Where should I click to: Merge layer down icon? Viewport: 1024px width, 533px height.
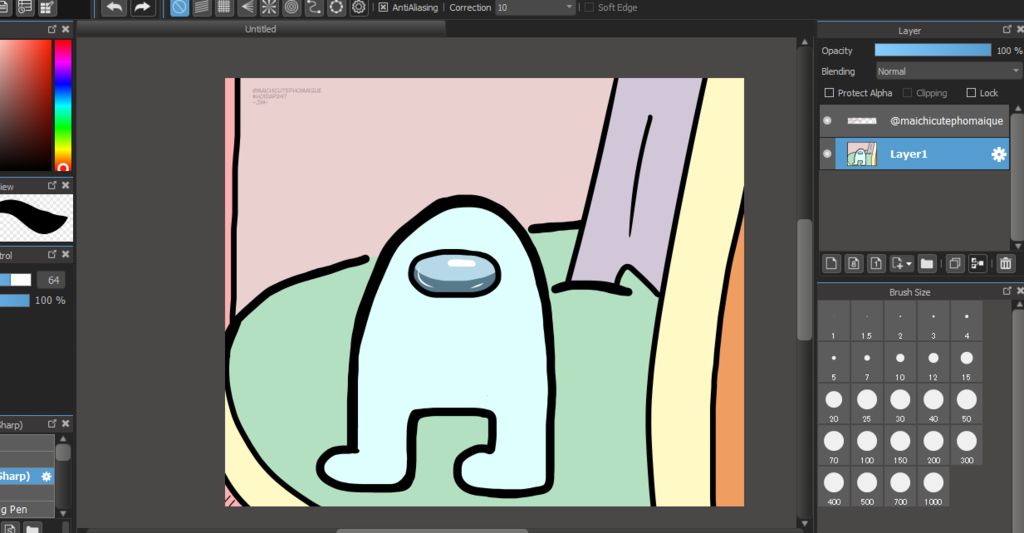[978, 263]
